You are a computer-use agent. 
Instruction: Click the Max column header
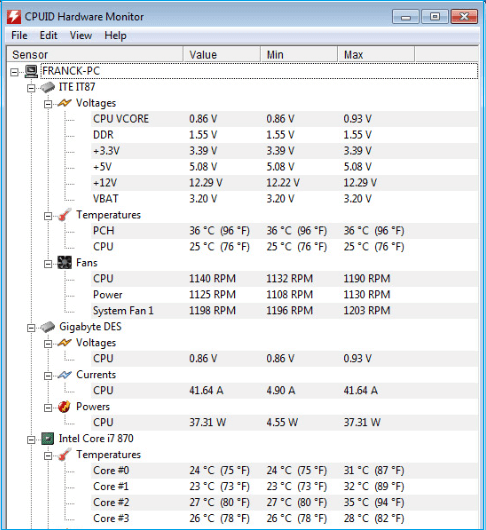point(376,54)
